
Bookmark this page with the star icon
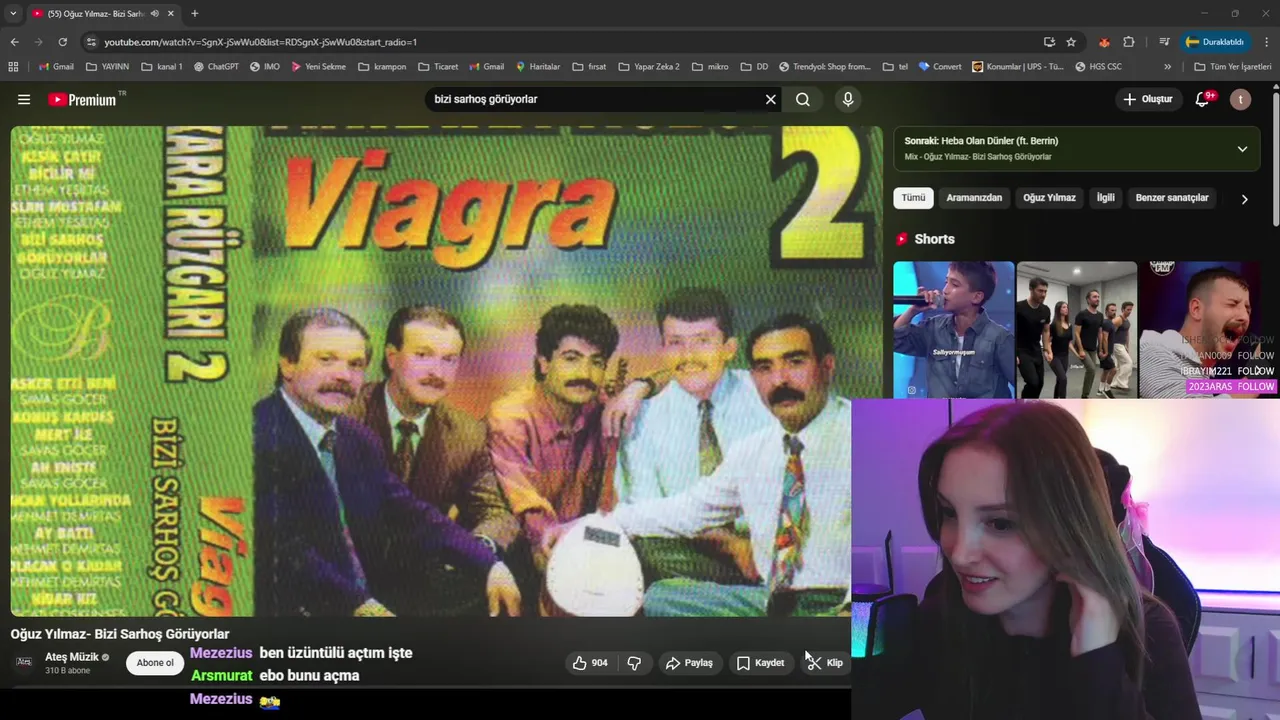(x=1071, y=42)
